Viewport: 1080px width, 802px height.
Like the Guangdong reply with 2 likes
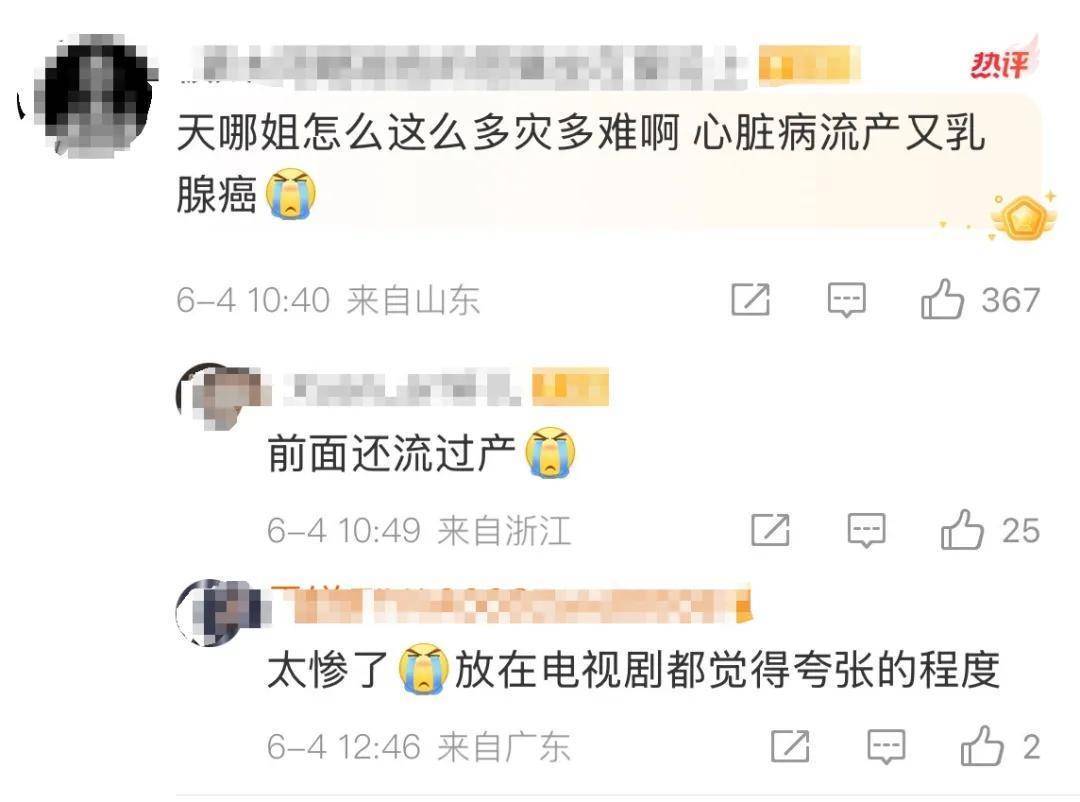[982, 746]
